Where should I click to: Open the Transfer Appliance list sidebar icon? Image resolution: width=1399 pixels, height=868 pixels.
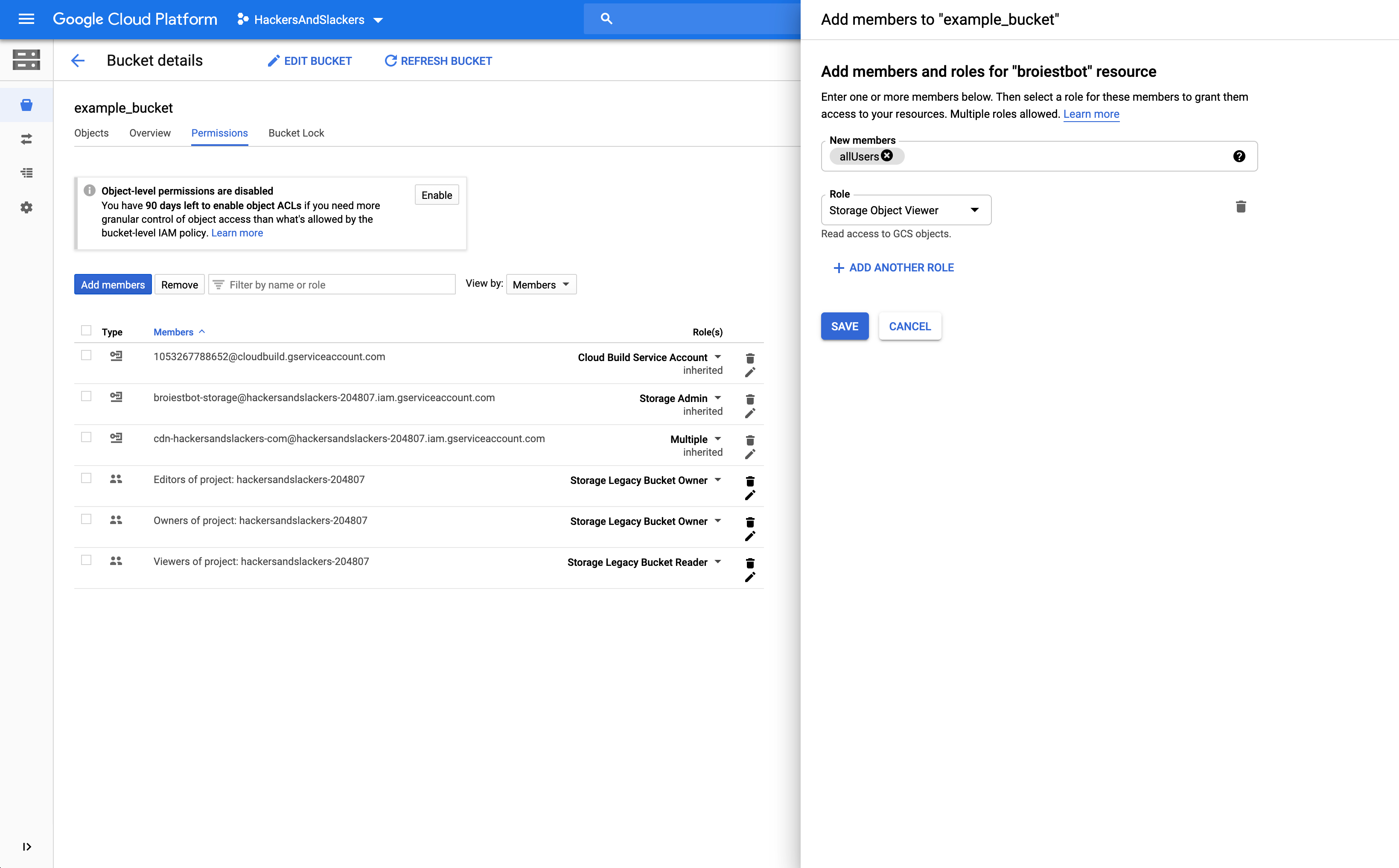[x=26, y=173]
